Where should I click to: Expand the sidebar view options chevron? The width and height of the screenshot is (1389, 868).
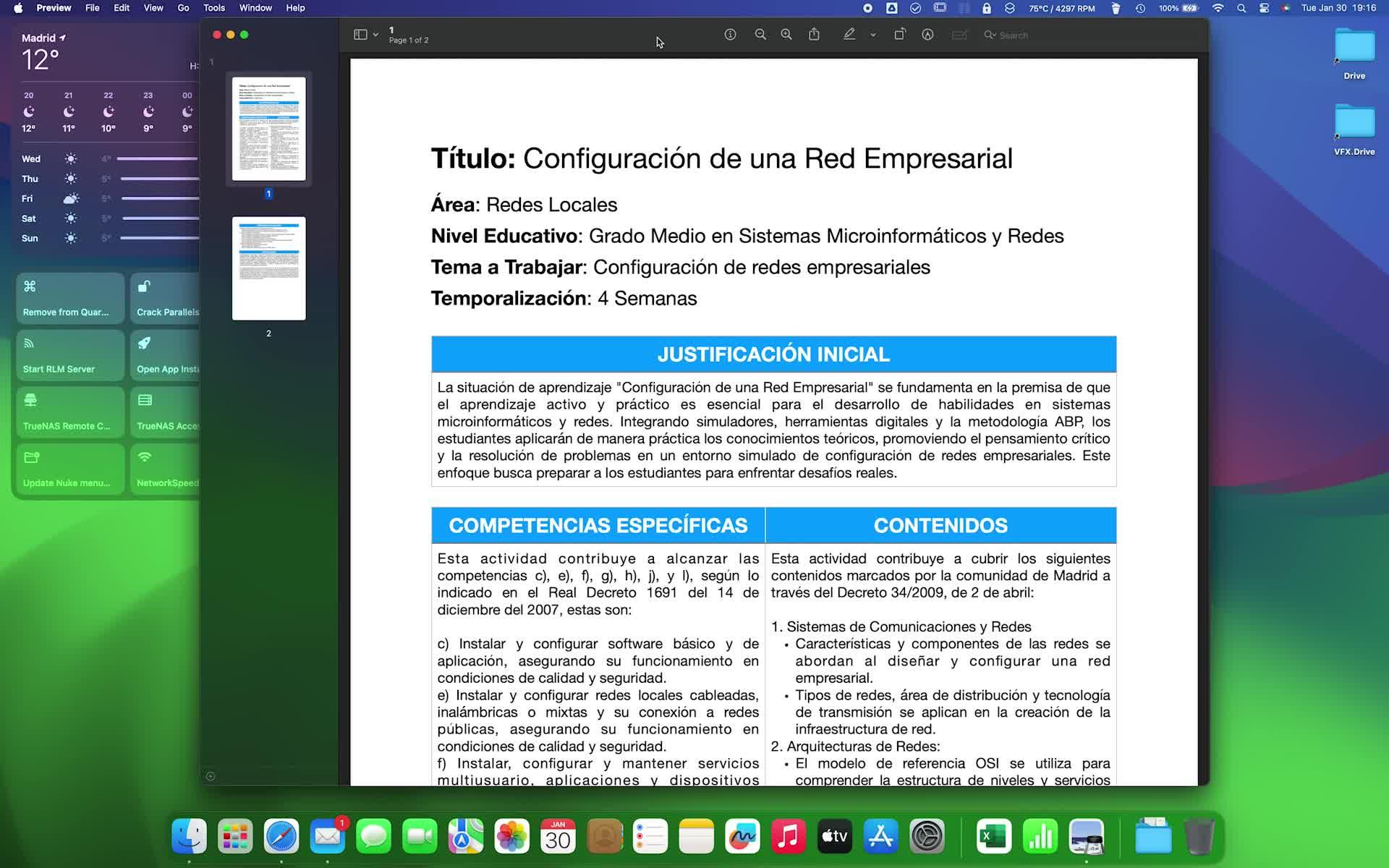375,35
